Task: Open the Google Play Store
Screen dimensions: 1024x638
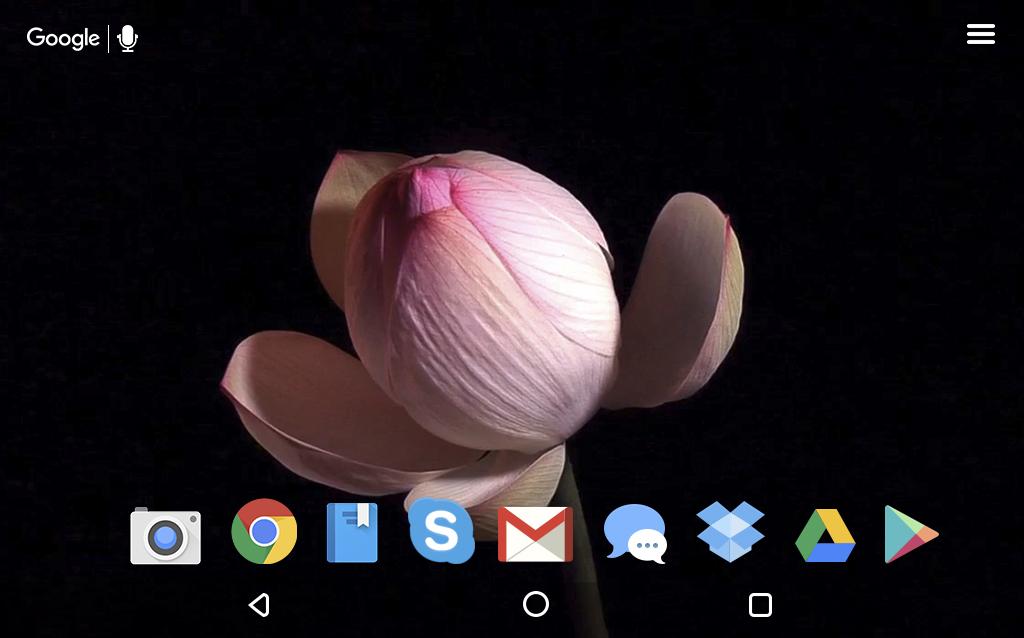Action: 911,534
